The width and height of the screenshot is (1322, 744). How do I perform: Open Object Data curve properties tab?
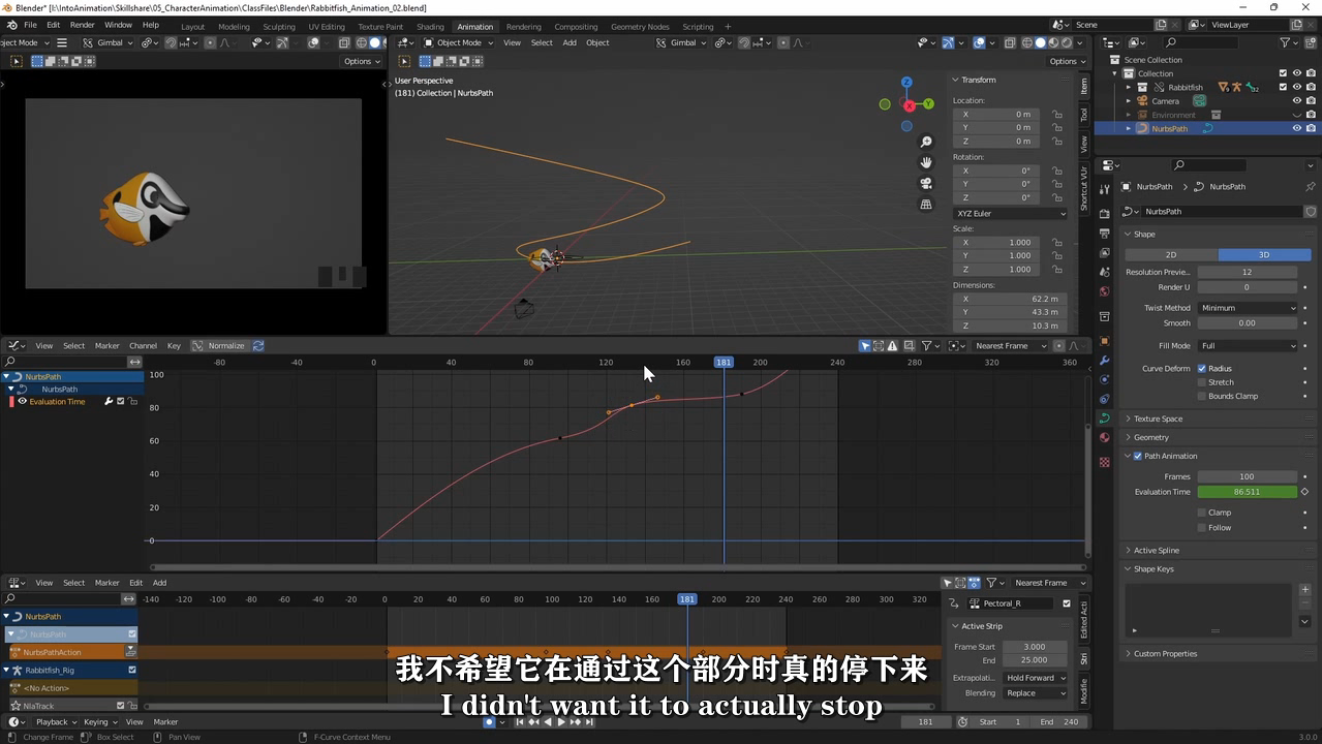[x=1104, y=418]
